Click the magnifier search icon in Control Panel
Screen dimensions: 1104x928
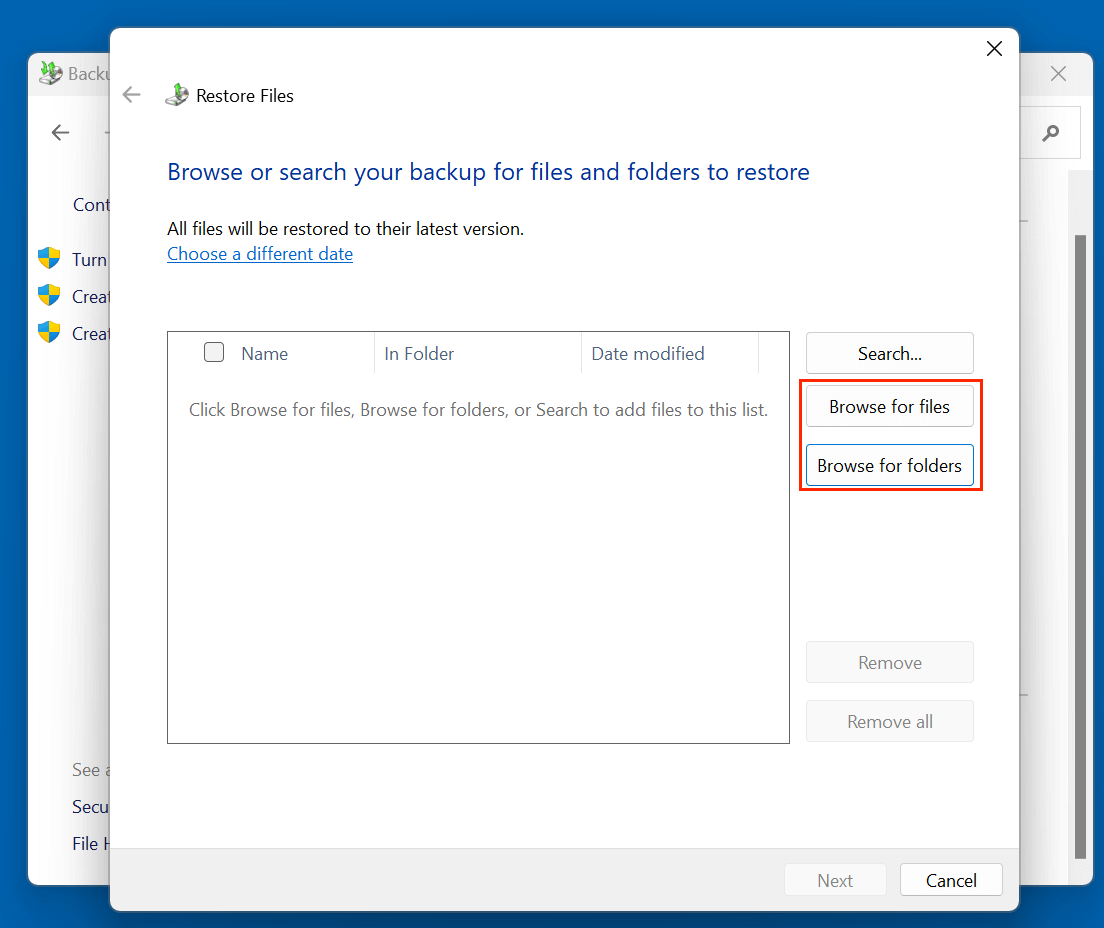click(x=1051, y=132)
